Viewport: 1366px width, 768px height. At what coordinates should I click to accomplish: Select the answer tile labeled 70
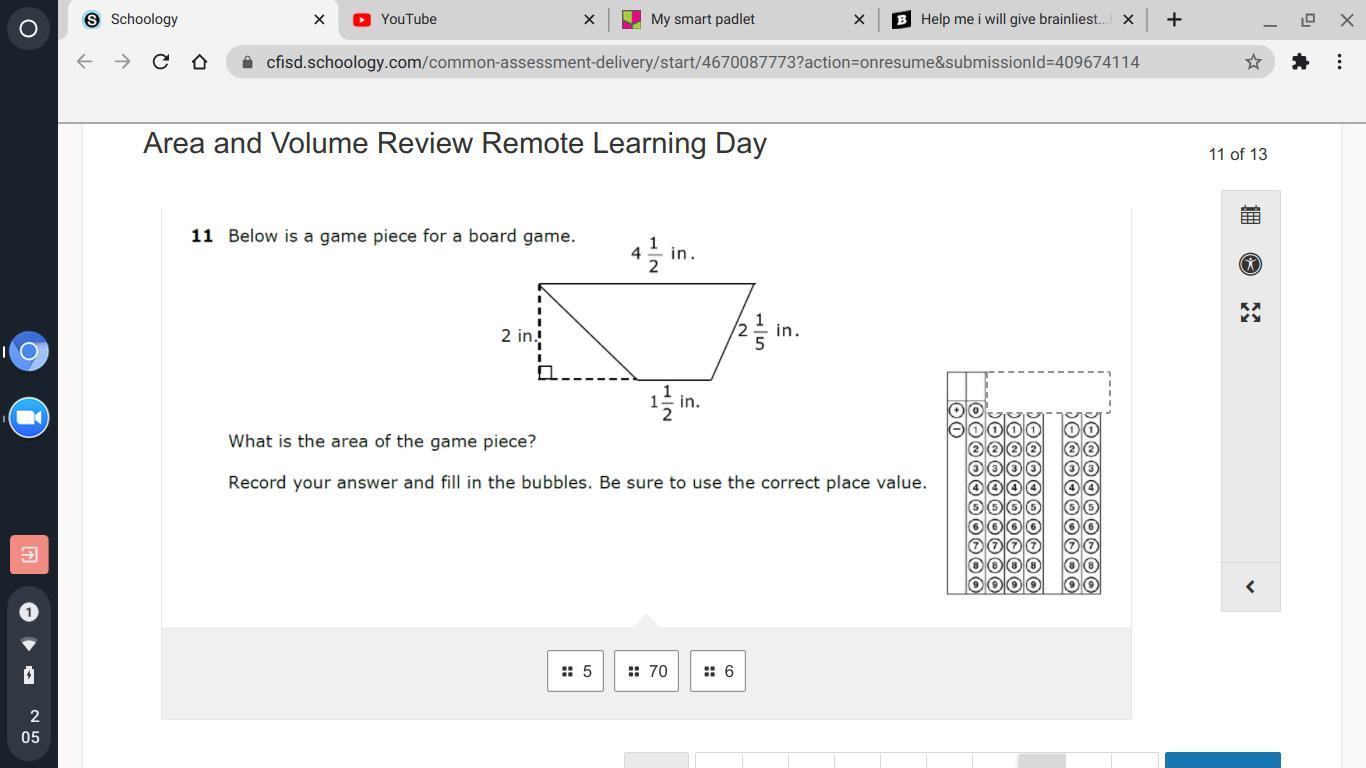click(646, 671)
